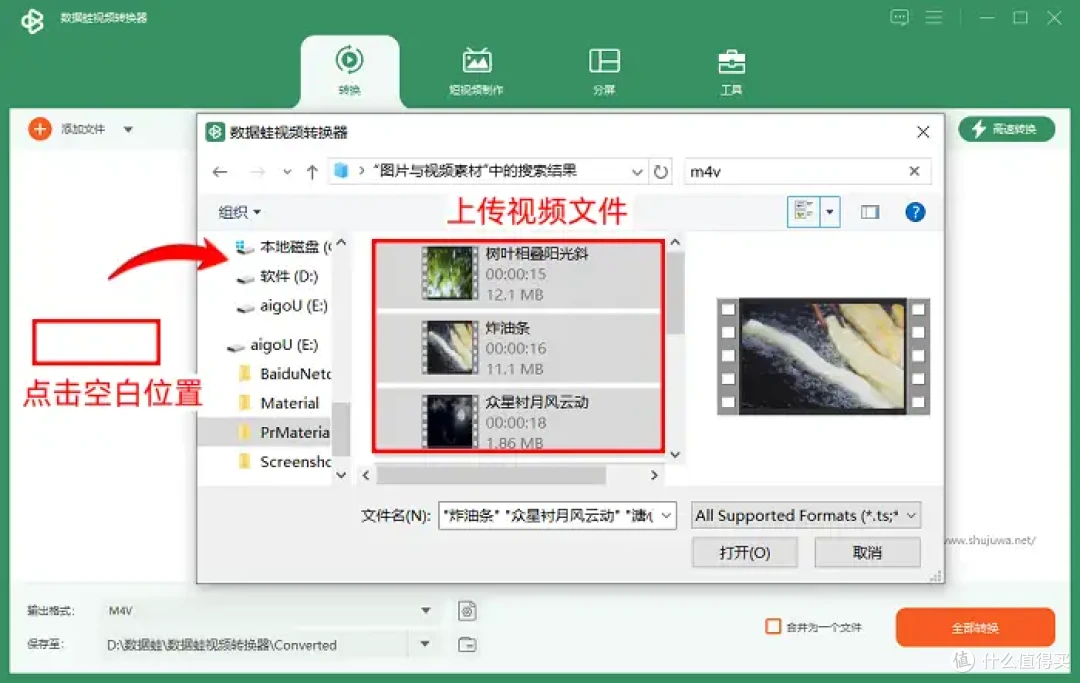Select the PrMaterial folder

pos(265,432)
